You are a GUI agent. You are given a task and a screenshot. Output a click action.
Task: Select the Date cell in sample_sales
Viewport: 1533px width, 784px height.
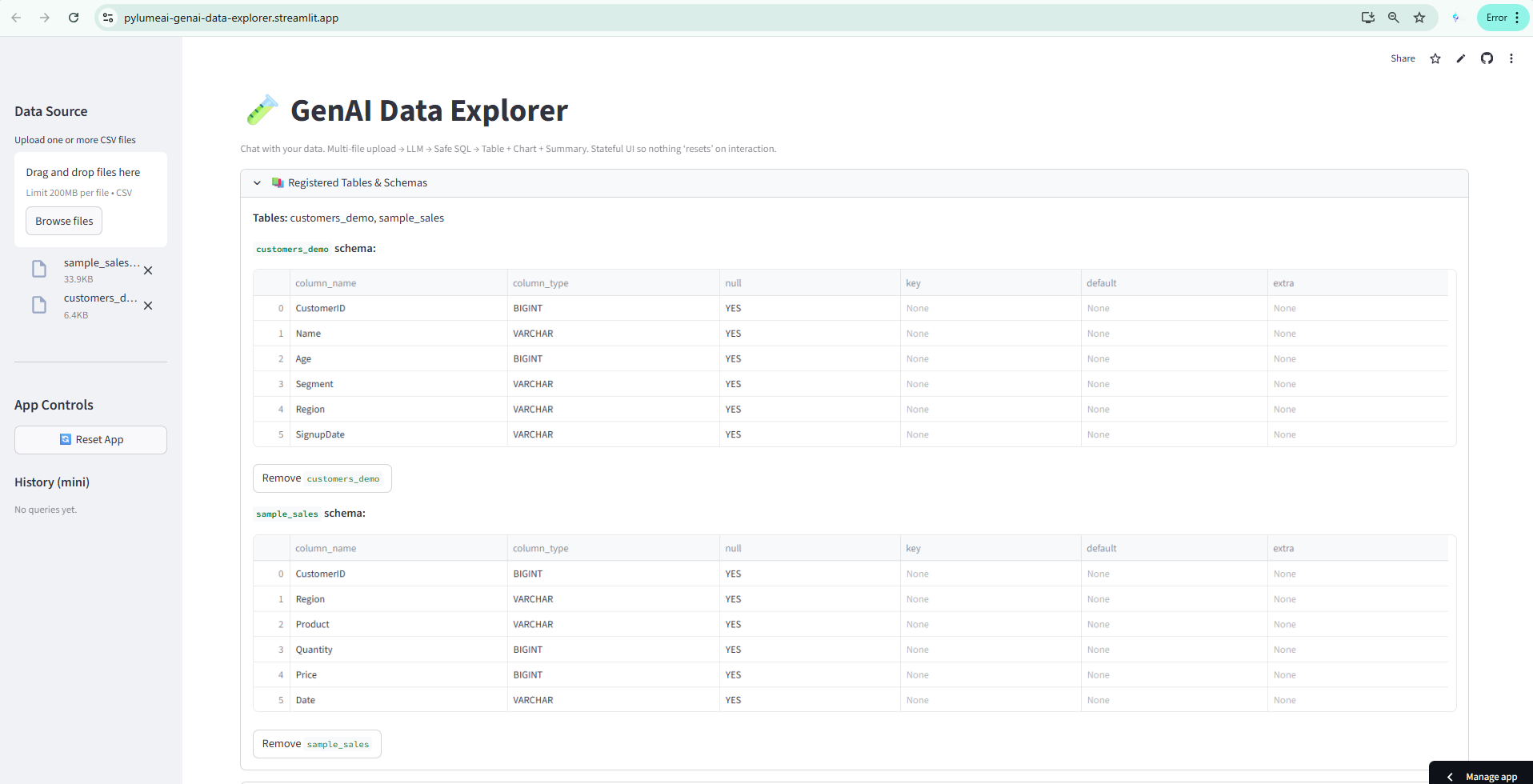(398, 700)
